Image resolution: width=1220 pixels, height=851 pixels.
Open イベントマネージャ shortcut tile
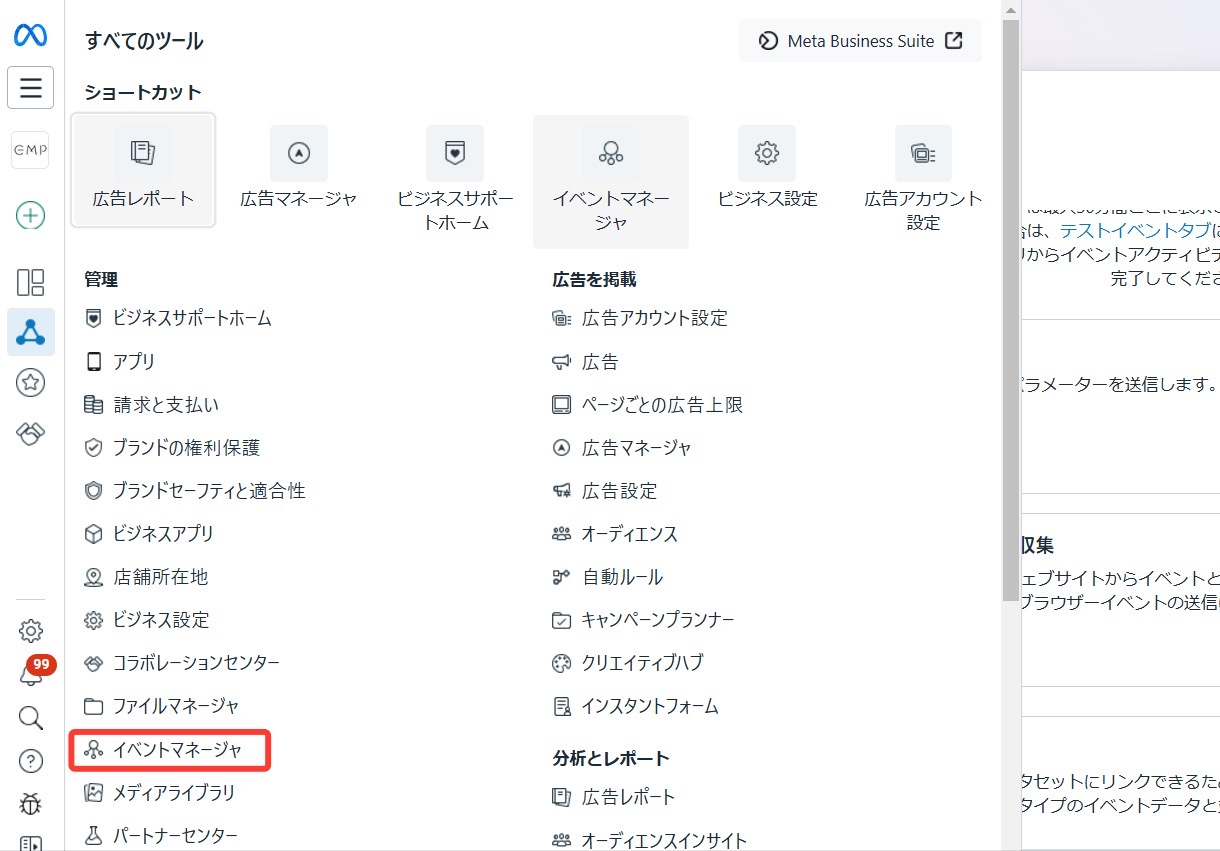click(x=611, y=181)
